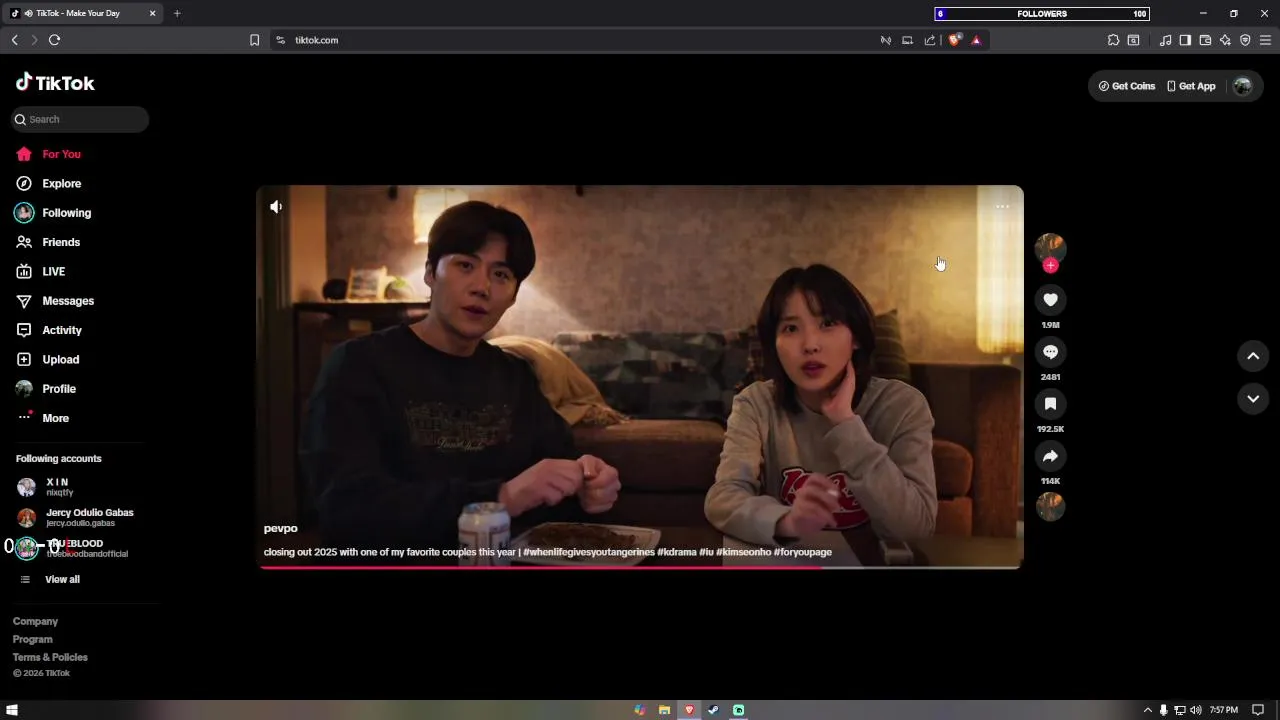The image size is (1280, 720).
Task: Click the TikTok logo
Action: (x=55, y=83)
